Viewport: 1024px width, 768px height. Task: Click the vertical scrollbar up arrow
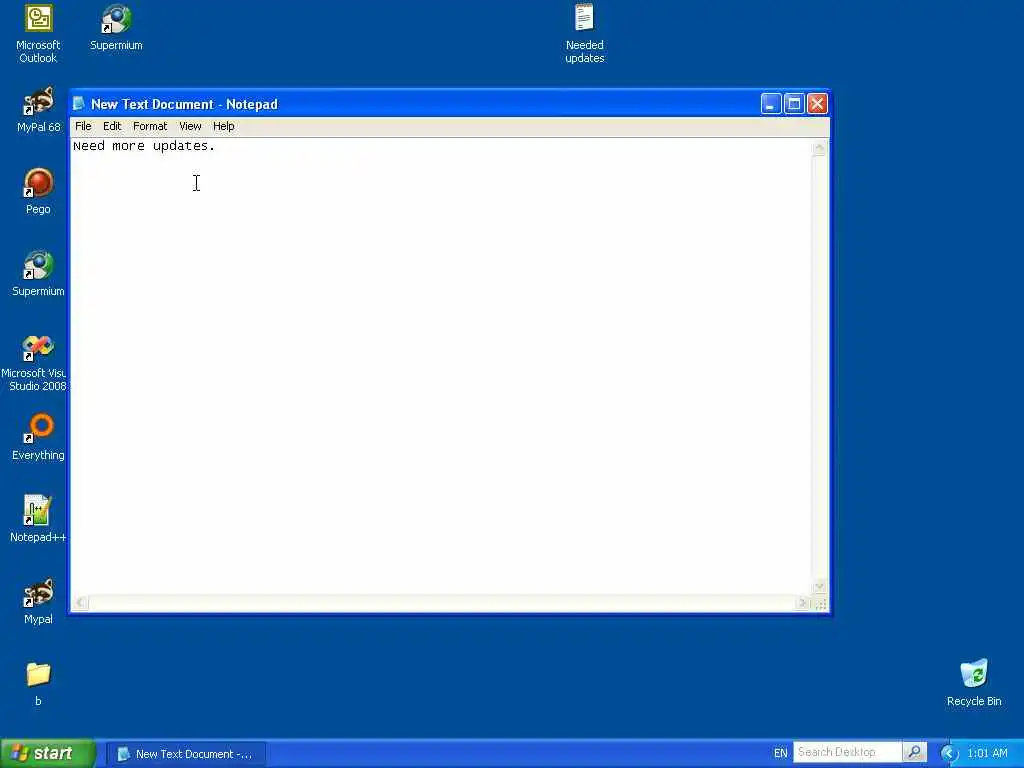point(819,148)
